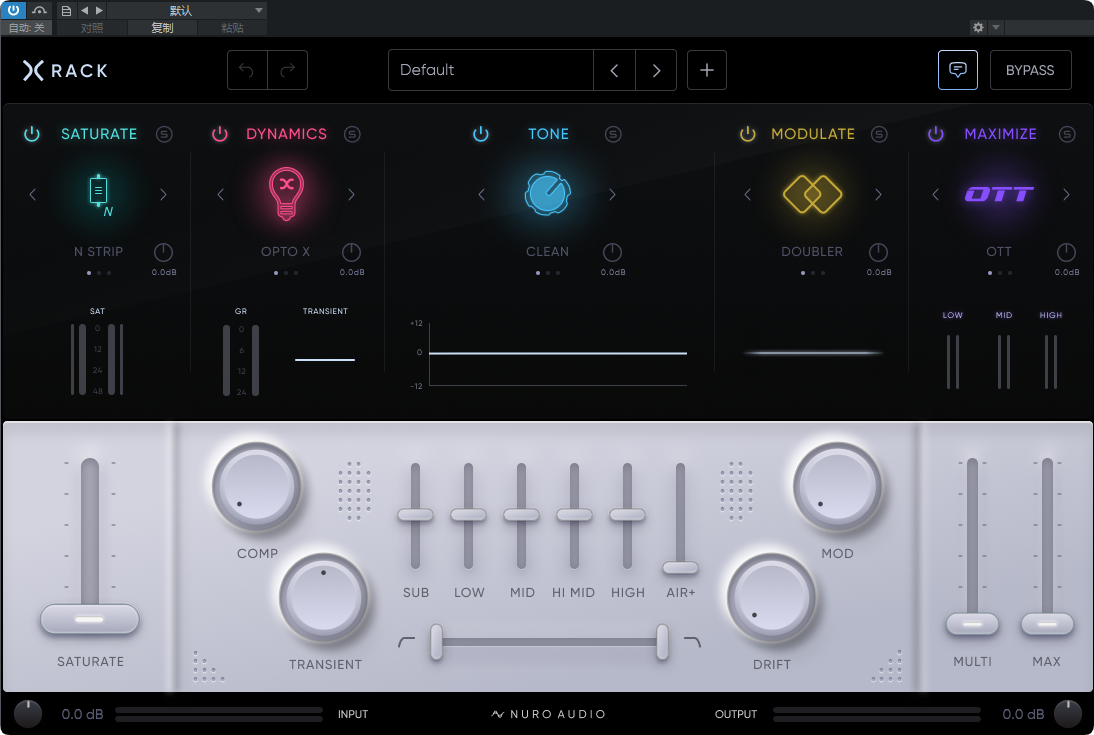Click the CLEAN tone knob icon

[x=548, y=193]
